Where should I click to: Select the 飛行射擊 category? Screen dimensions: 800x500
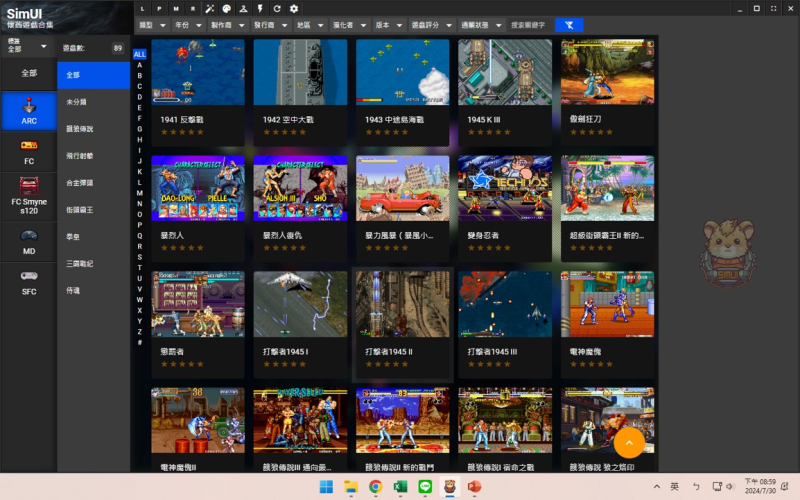(x=93, y=156)
